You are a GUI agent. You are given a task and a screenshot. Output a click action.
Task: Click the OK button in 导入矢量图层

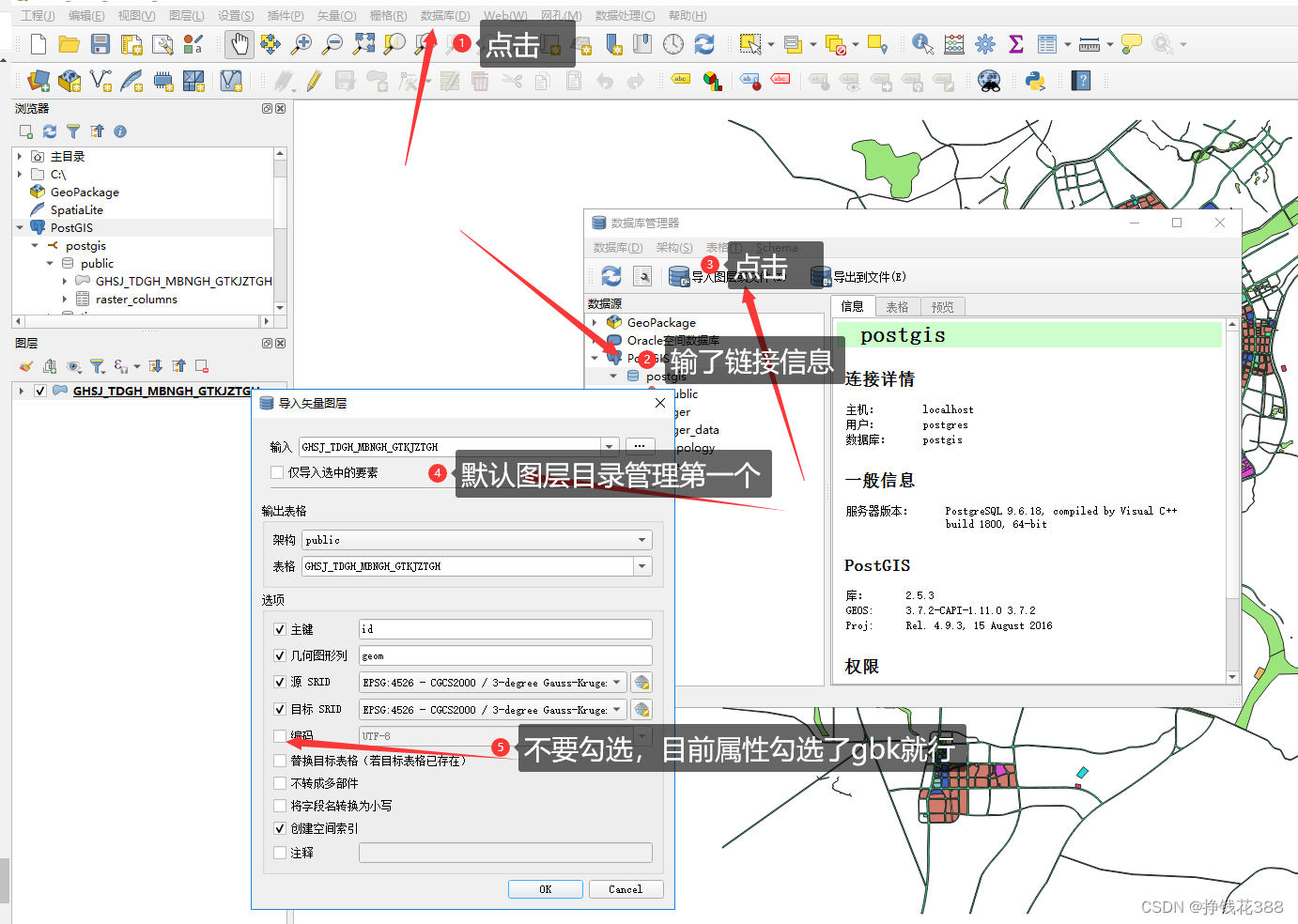(545, 888)
